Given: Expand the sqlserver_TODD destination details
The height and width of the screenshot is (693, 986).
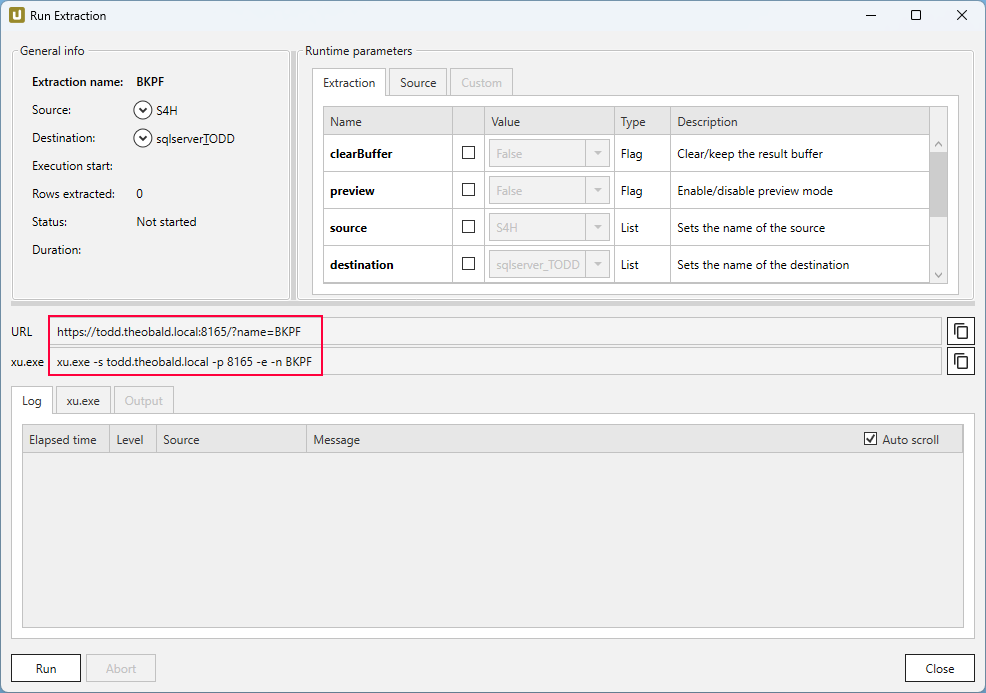Looking at the screenshot, I should tap(141, 139).
